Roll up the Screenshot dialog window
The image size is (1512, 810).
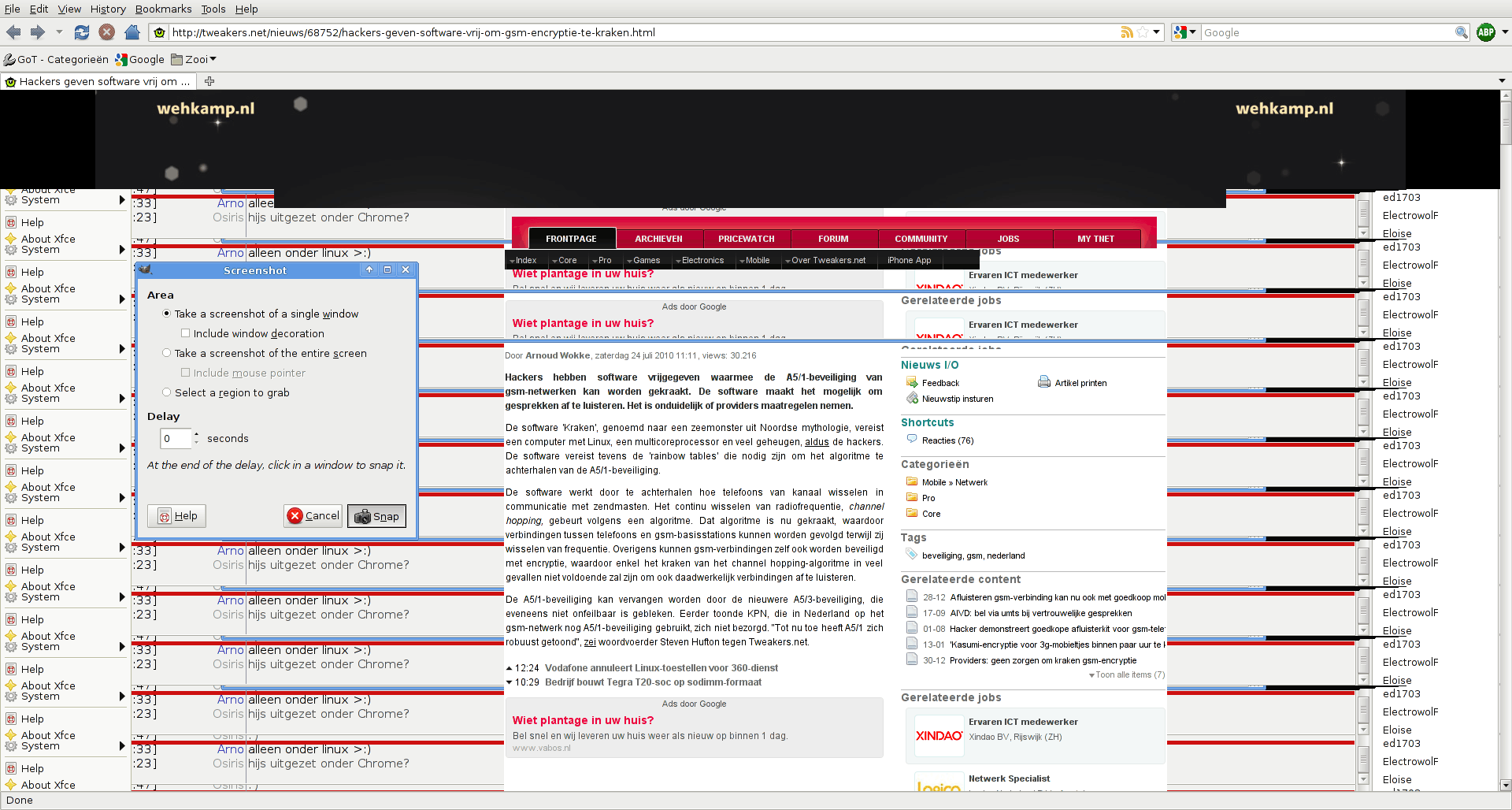[369, 269]
